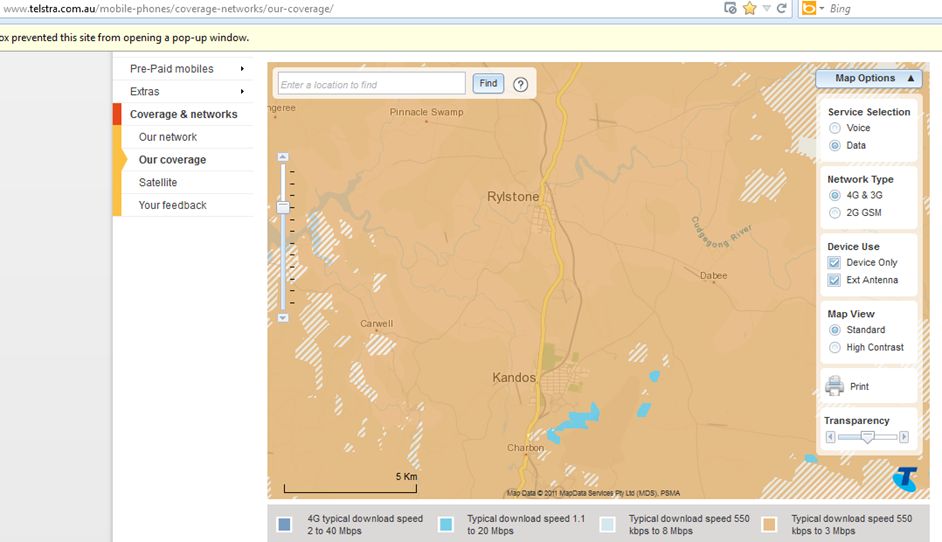Click the Carwell map label
Viewport: 942px width, 542px height.
coord(377,323)
